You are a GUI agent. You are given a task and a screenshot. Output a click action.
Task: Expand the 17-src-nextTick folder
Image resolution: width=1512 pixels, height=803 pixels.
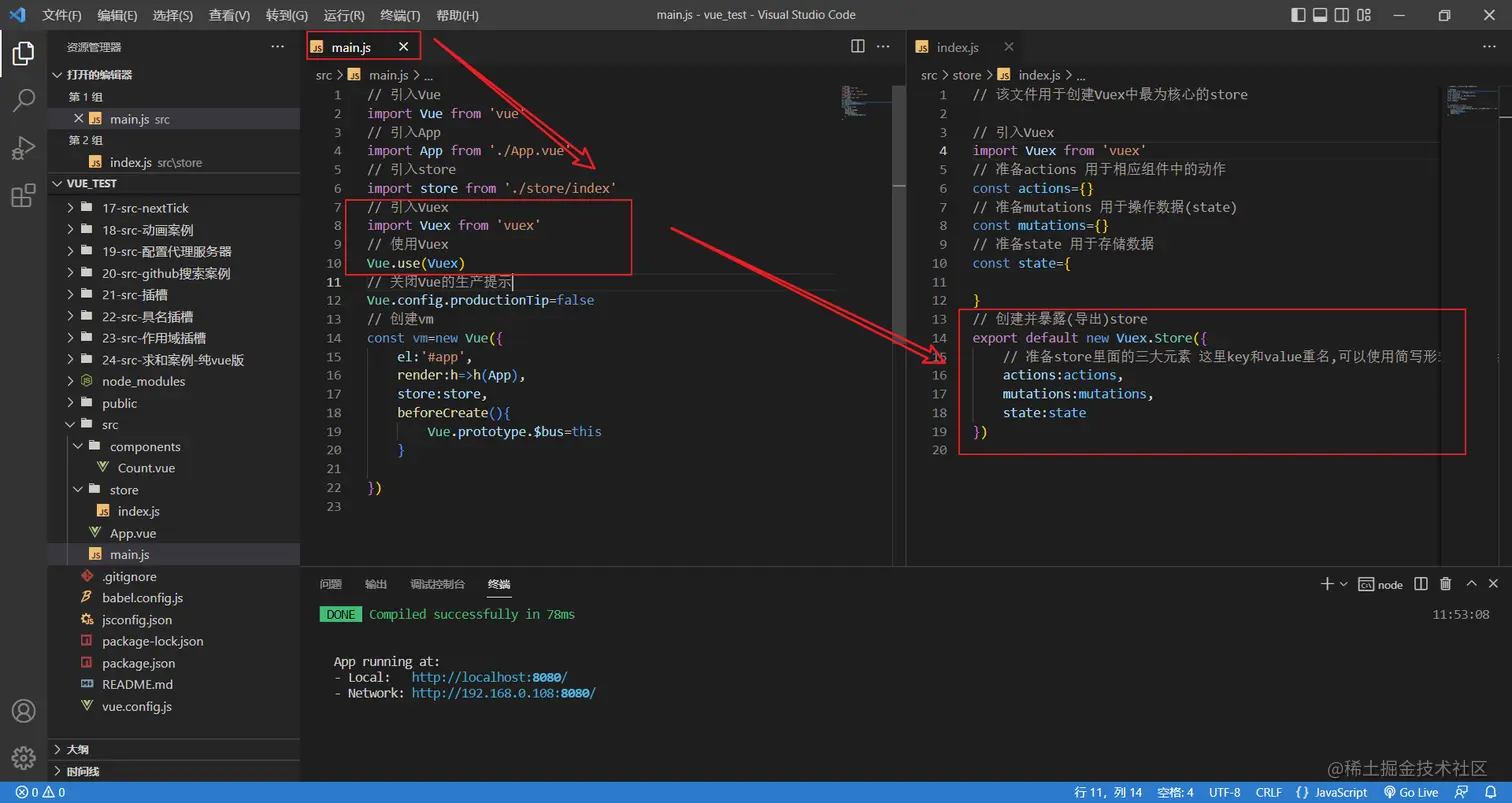click(174, 208)
